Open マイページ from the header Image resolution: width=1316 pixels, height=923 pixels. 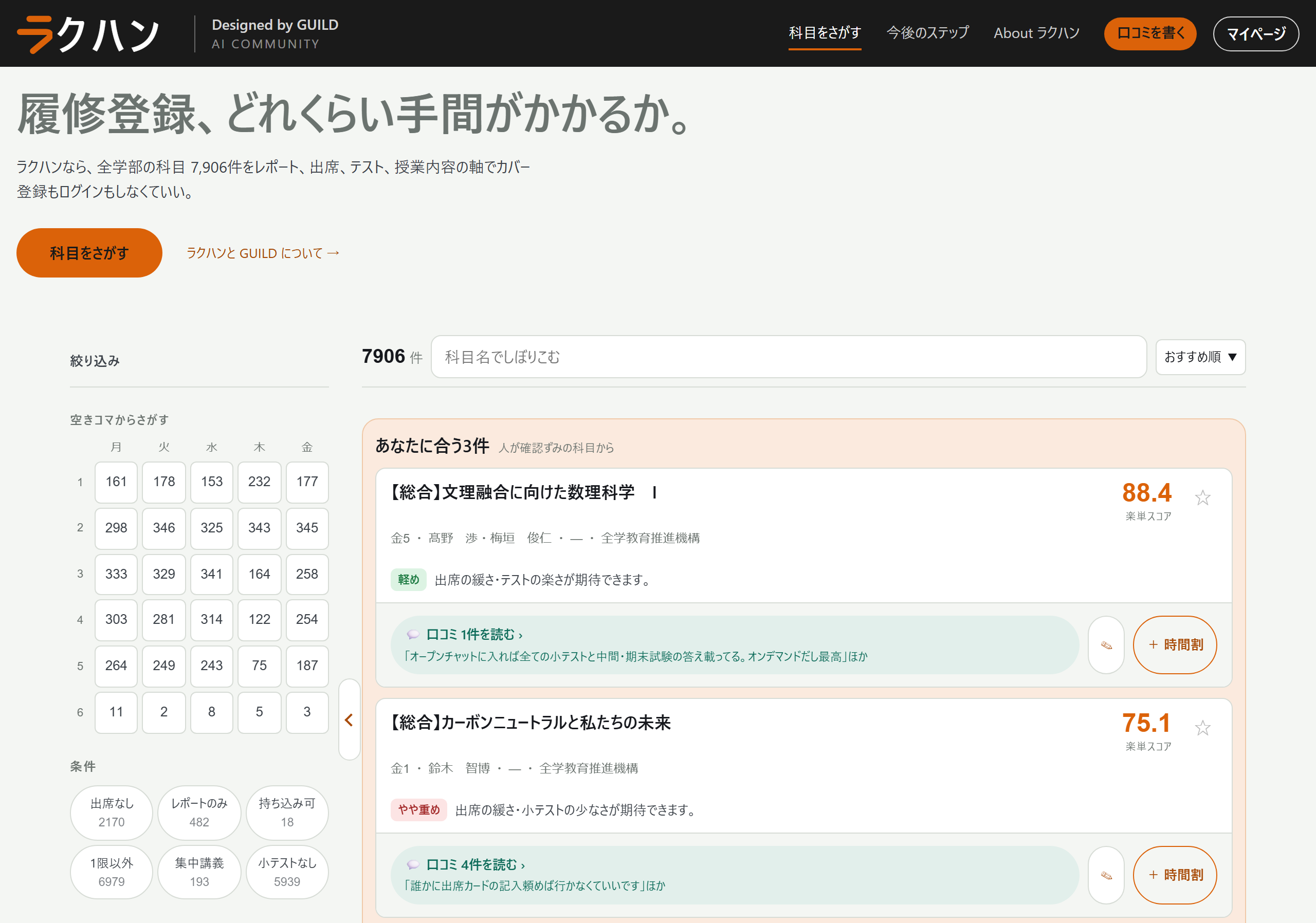coord(1256,33)
